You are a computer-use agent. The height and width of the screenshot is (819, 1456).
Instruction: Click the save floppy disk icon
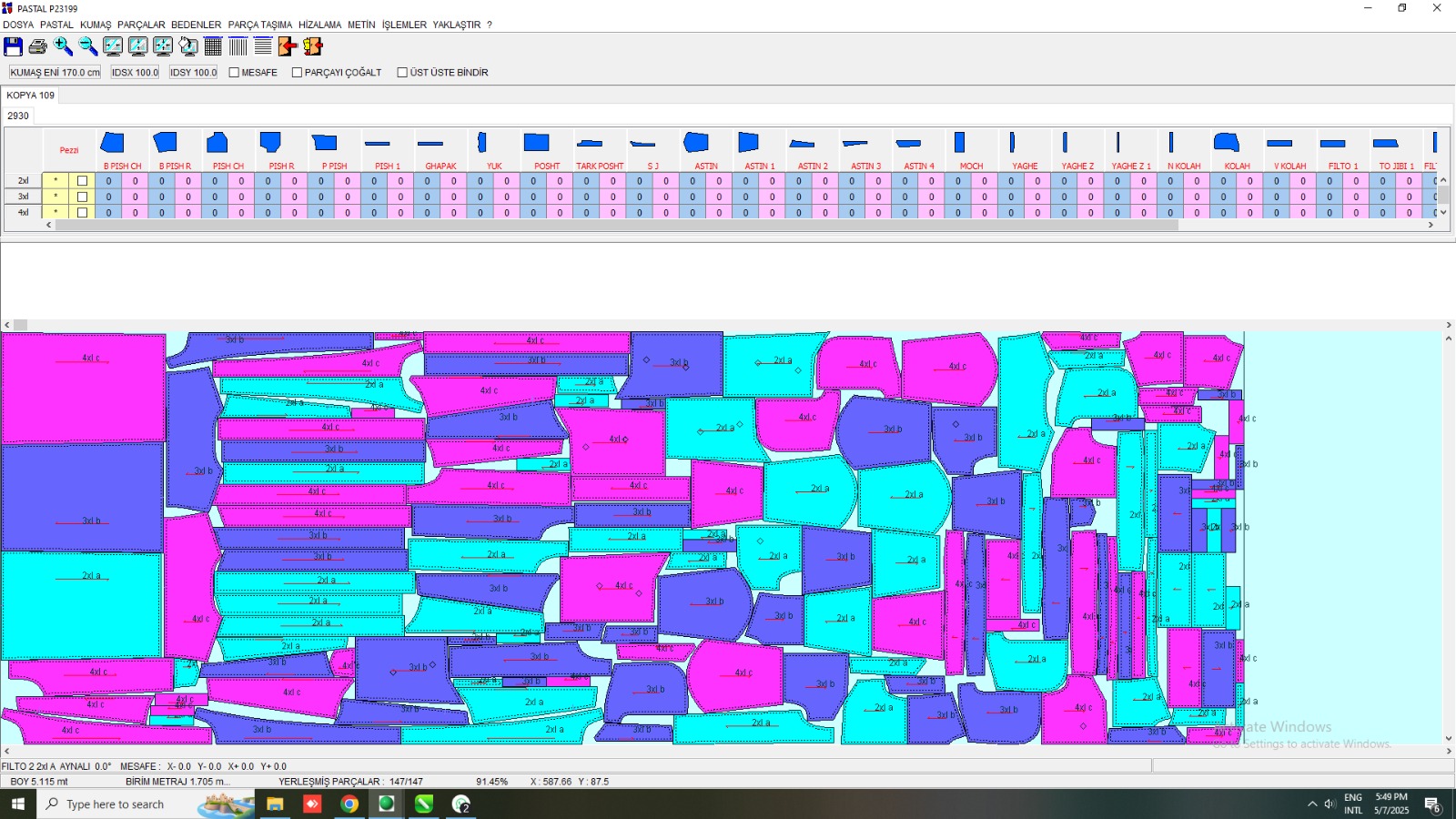pyautogui.click(x=13, y=46)
